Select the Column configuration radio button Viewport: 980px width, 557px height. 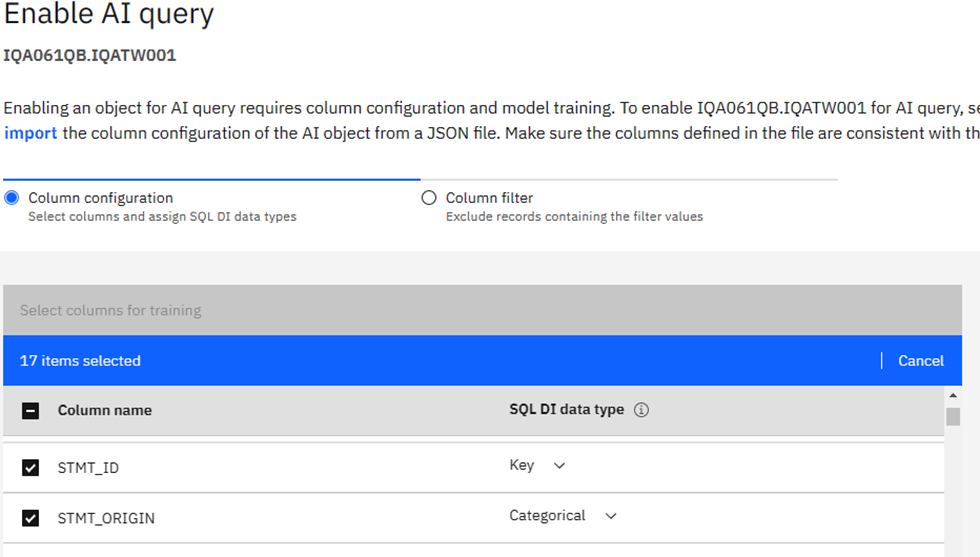coord(12,198)
